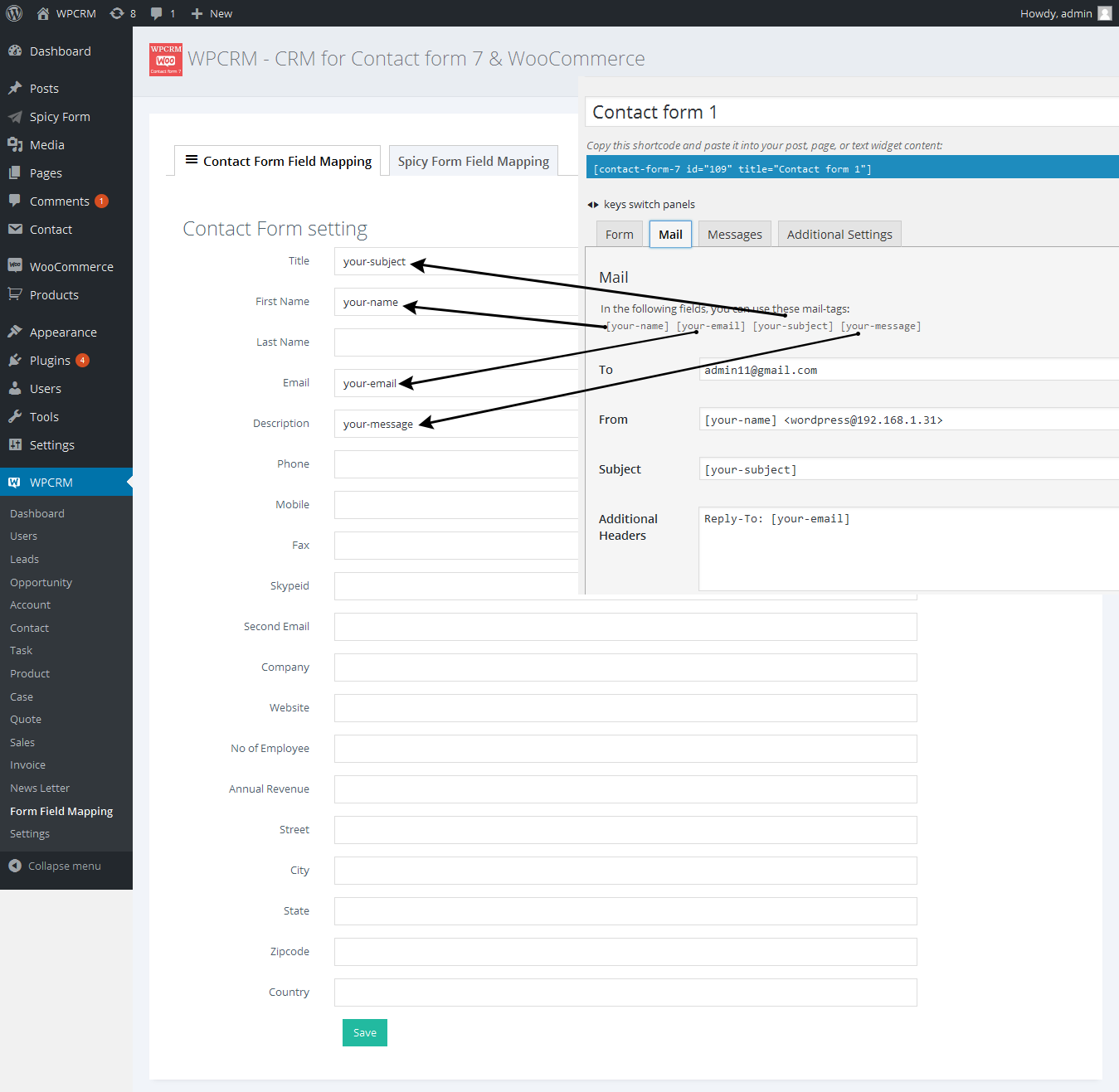
Task: Open the Messages tab
Action: coord(735,235)
